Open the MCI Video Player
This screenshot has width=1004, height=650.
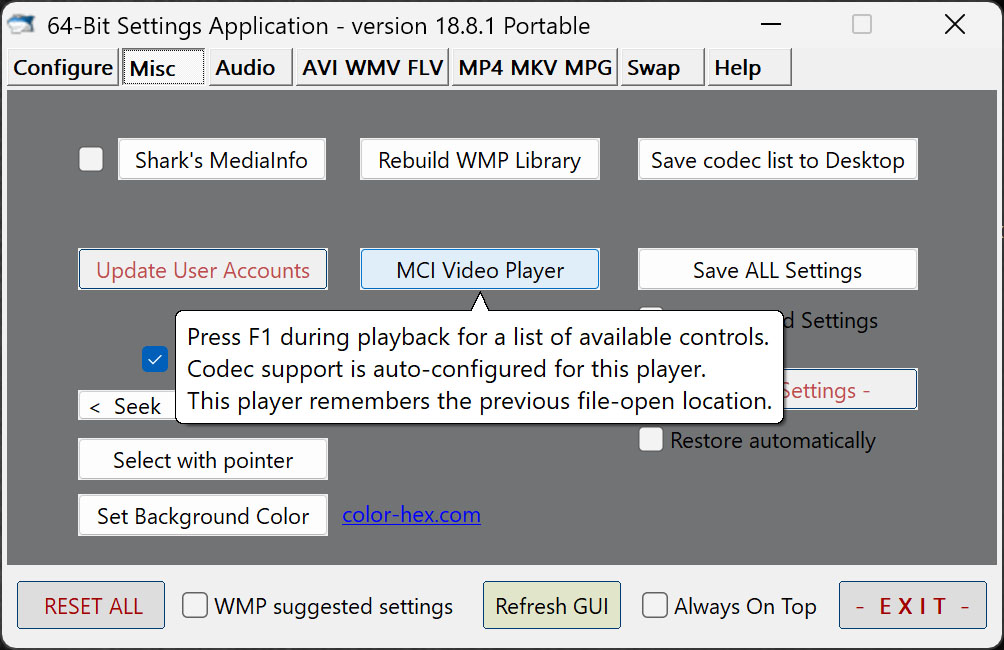tap(480, 270)
